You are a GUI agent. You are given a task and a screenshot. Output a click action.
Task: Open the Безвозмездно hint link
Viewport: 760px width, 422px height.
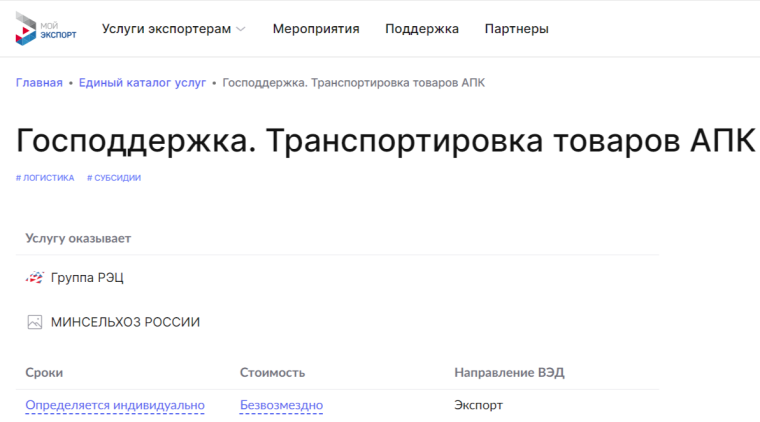point(282,405)
